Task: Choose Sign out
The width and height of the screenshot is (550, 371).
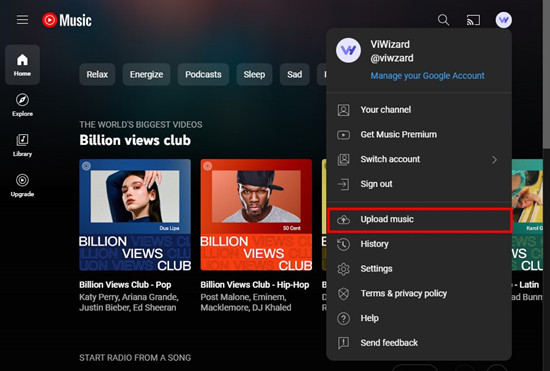Action: click(419, 184)
